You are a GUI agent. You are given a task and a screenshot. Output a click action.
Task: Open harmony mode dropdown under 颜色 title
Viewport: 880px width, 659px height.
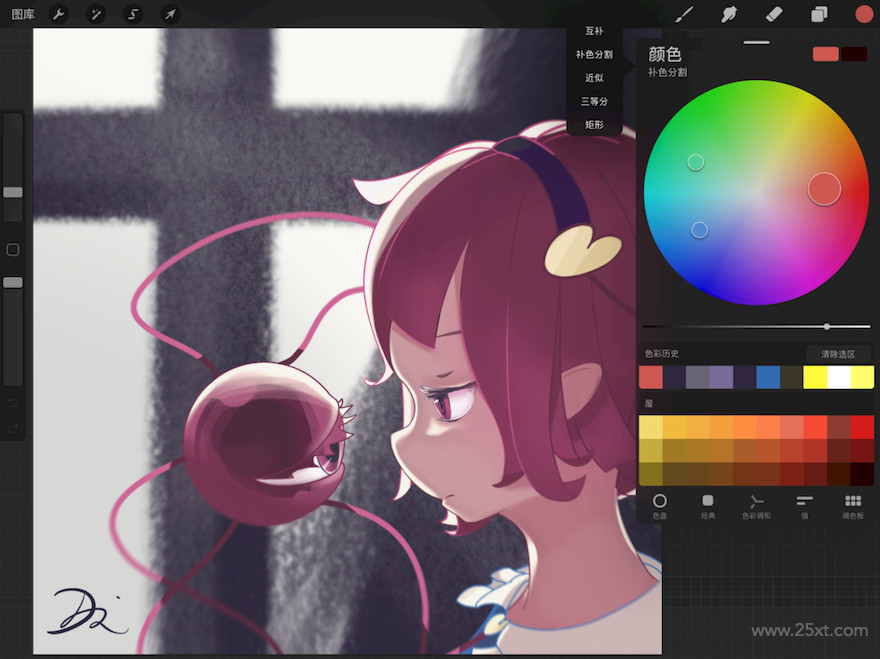point(667,72)
